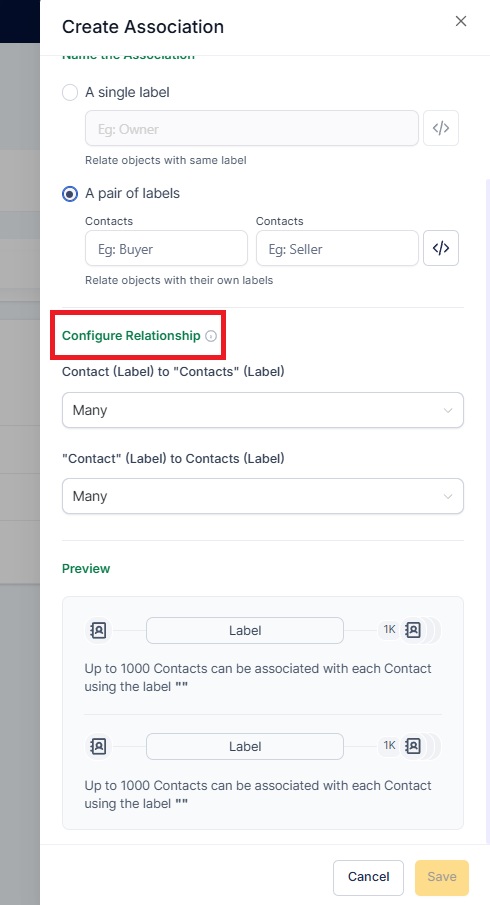This screenshot has height=905, width=490.
Task: Click the info icon next to Configure Relationship
Action: [x=211, y=336]
